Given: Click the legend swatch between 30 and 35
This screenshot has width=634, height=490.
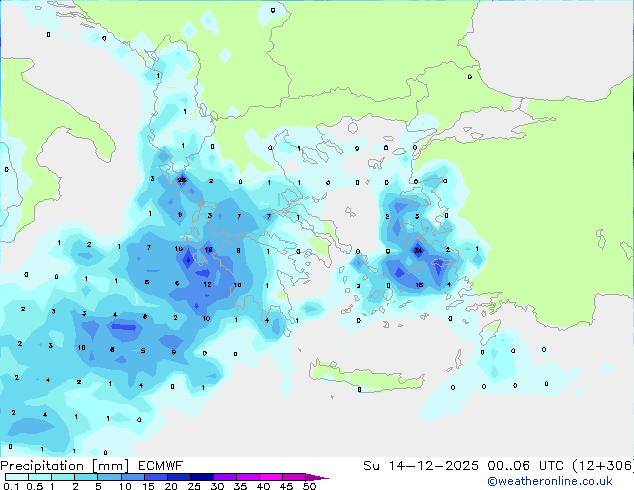Looking at the screenshot, I should tap(224, 477).
